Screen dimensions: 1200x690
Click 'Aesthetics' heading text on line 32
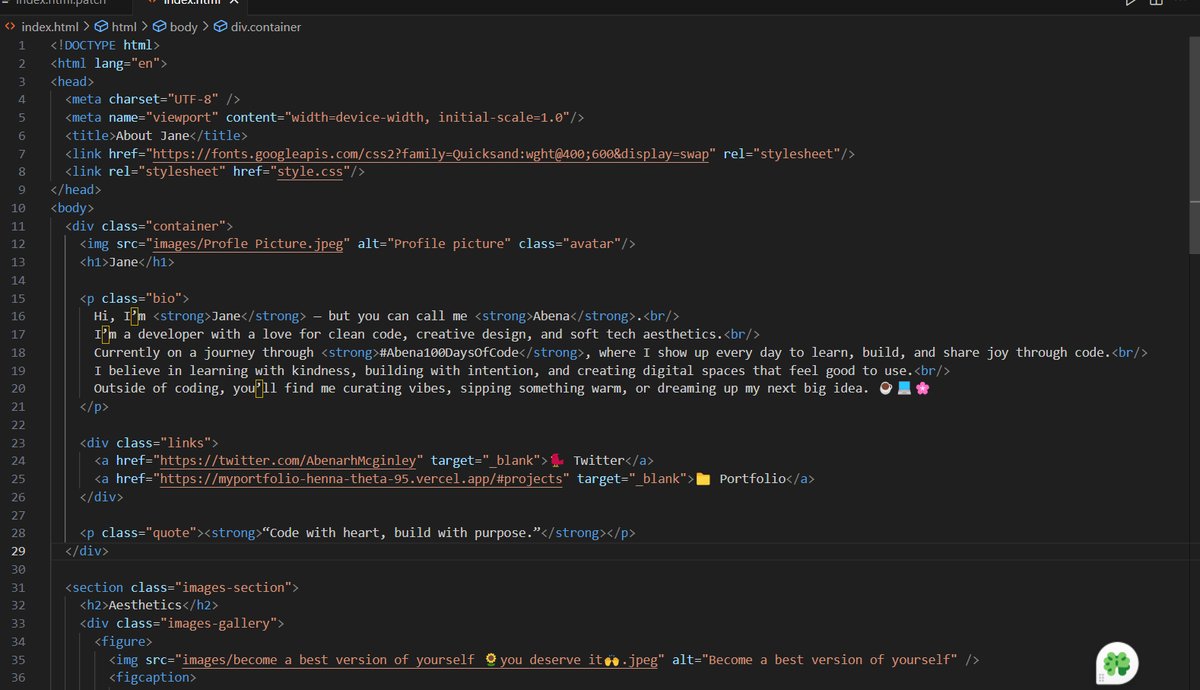(145, 605)
